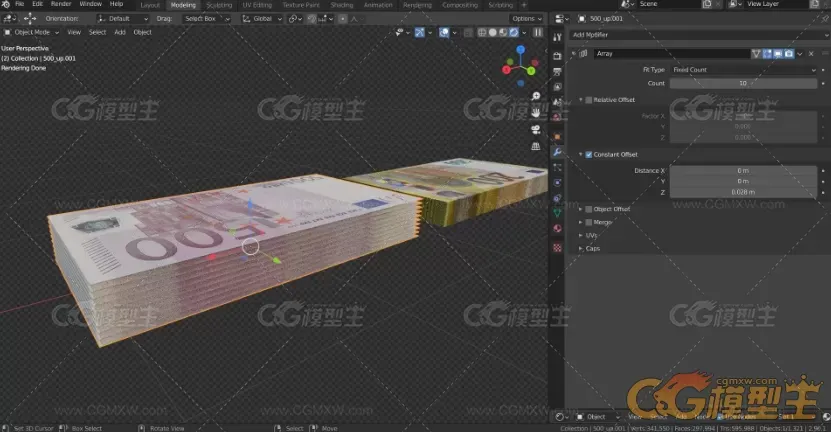Open the Fit Type Fixed Count dropdown
Viewport: 831px width, 432px height.
coord(744,70)
